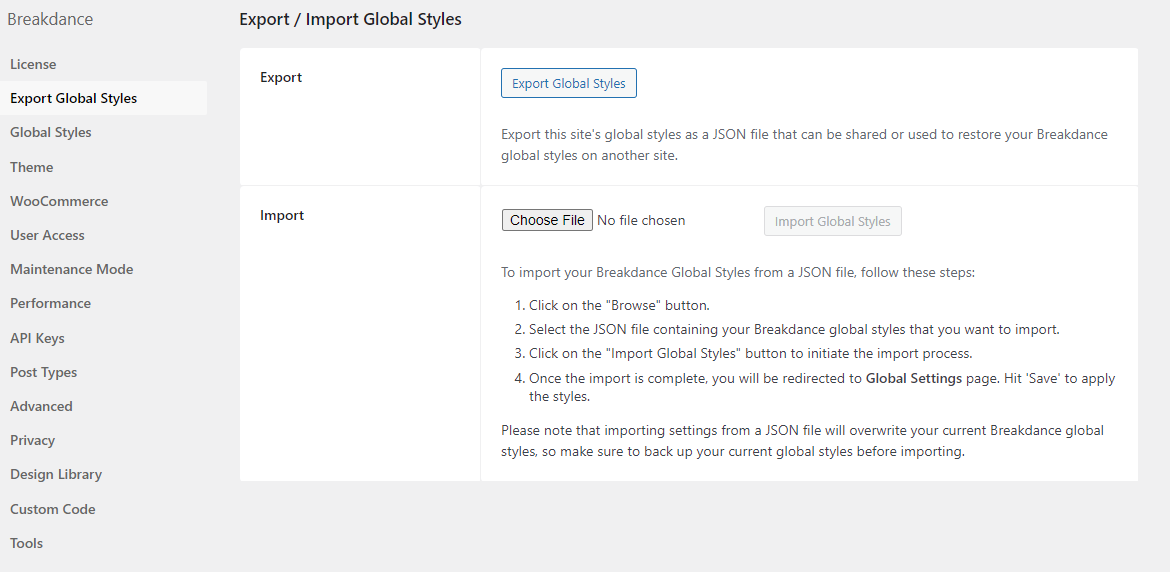Click the step 'Click on the "Browse" button.'

coord(619,305)
